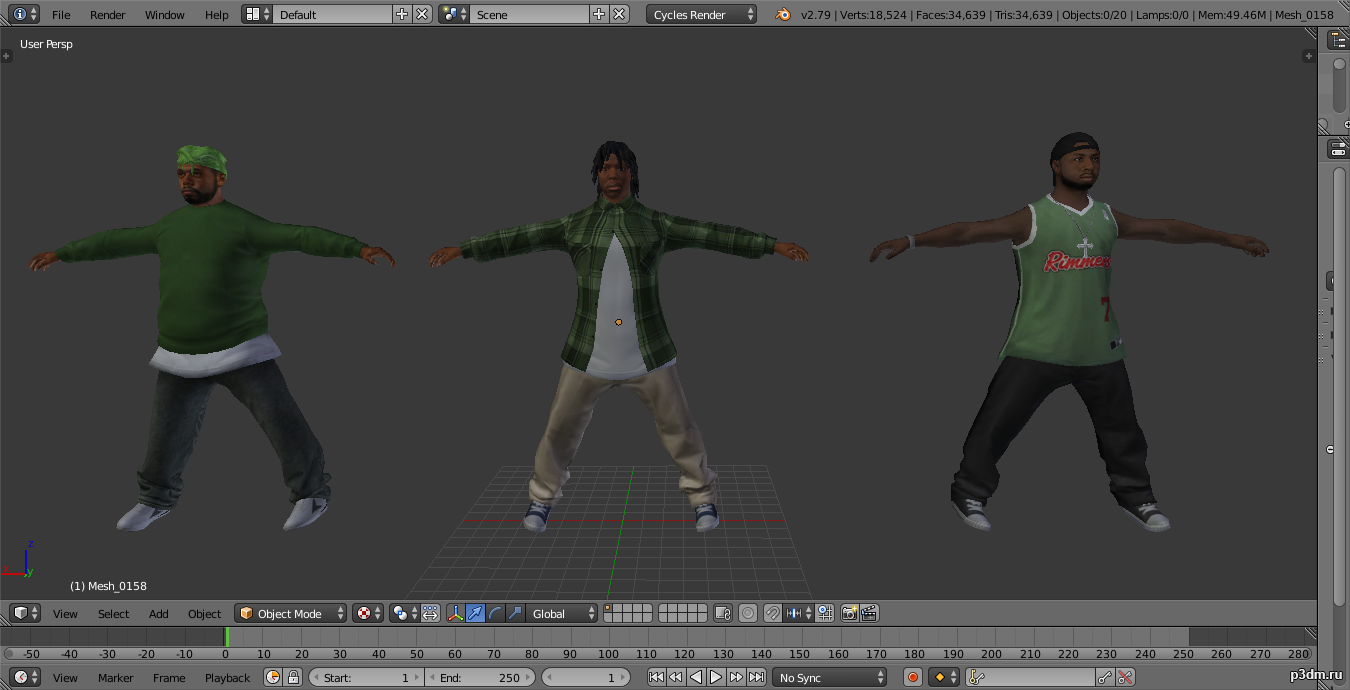Render OpenGL viewport animation (clapper icon)

click(870, 613)
